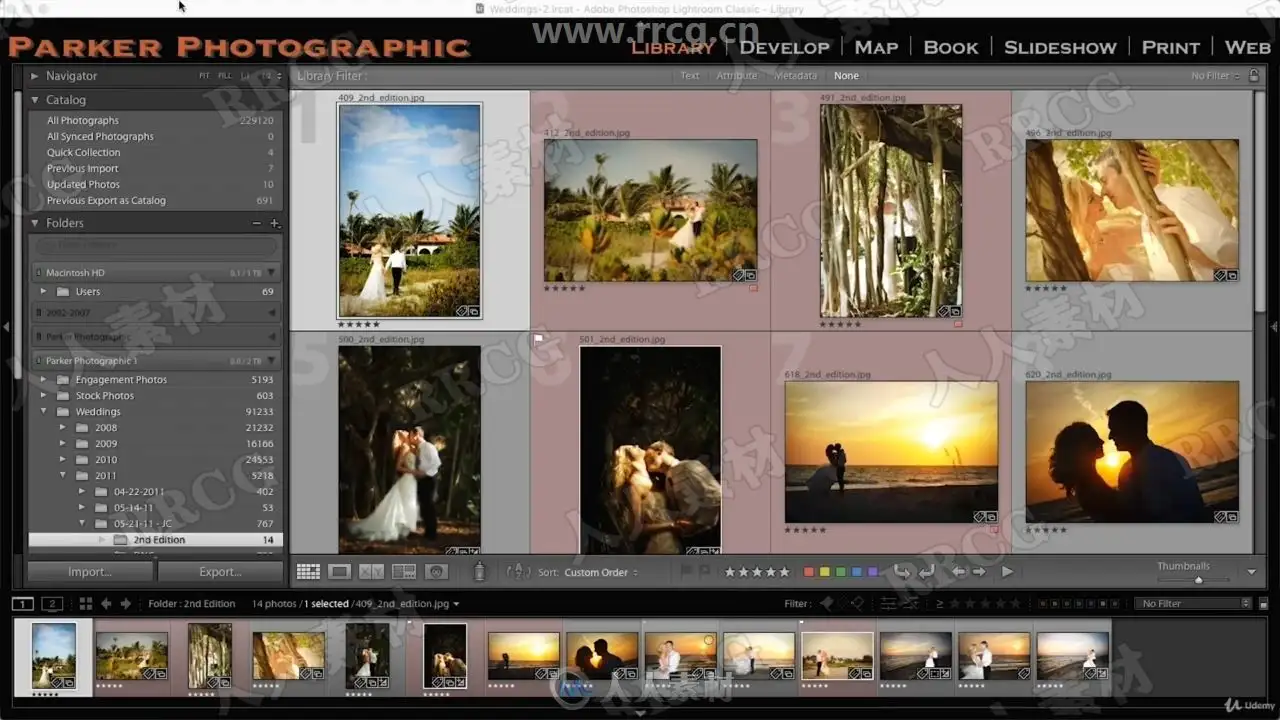Switch to Loupe view in the toolbar
1280x720 pixels.
click(x=340, y=572)
